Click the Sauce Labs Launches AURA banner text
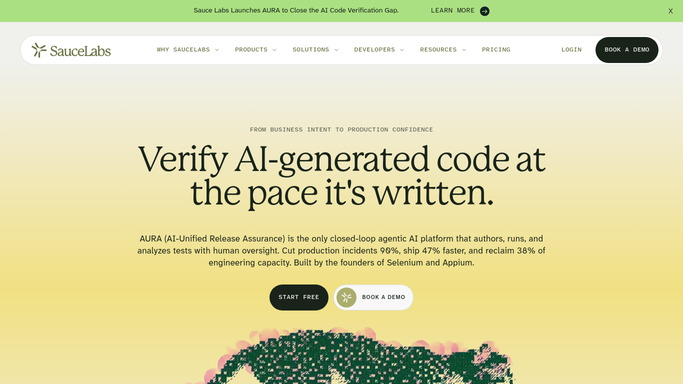 click(x=296, y=10)
